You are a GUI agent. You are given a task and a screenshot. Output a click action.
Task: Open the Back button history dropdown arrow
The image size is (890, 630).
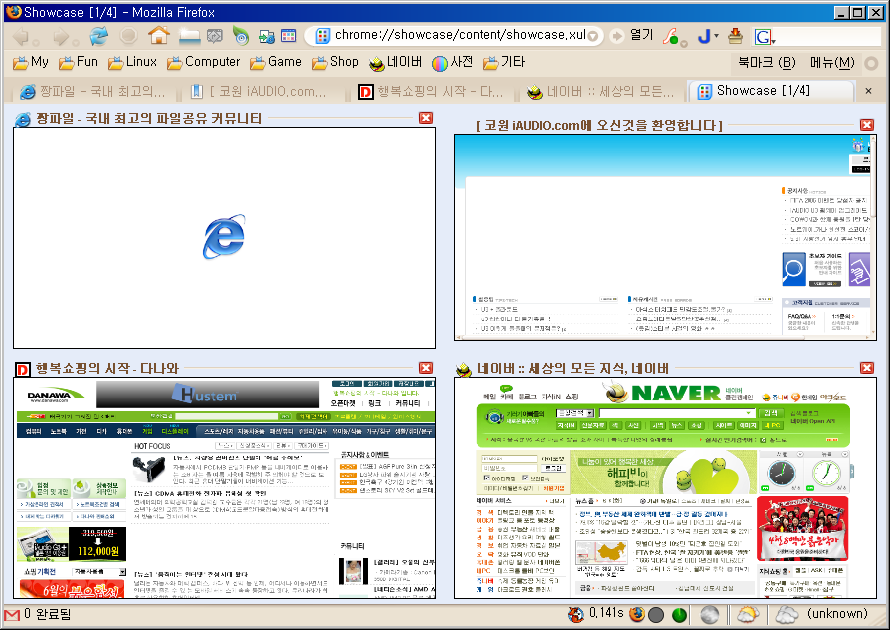click(36, 43)
